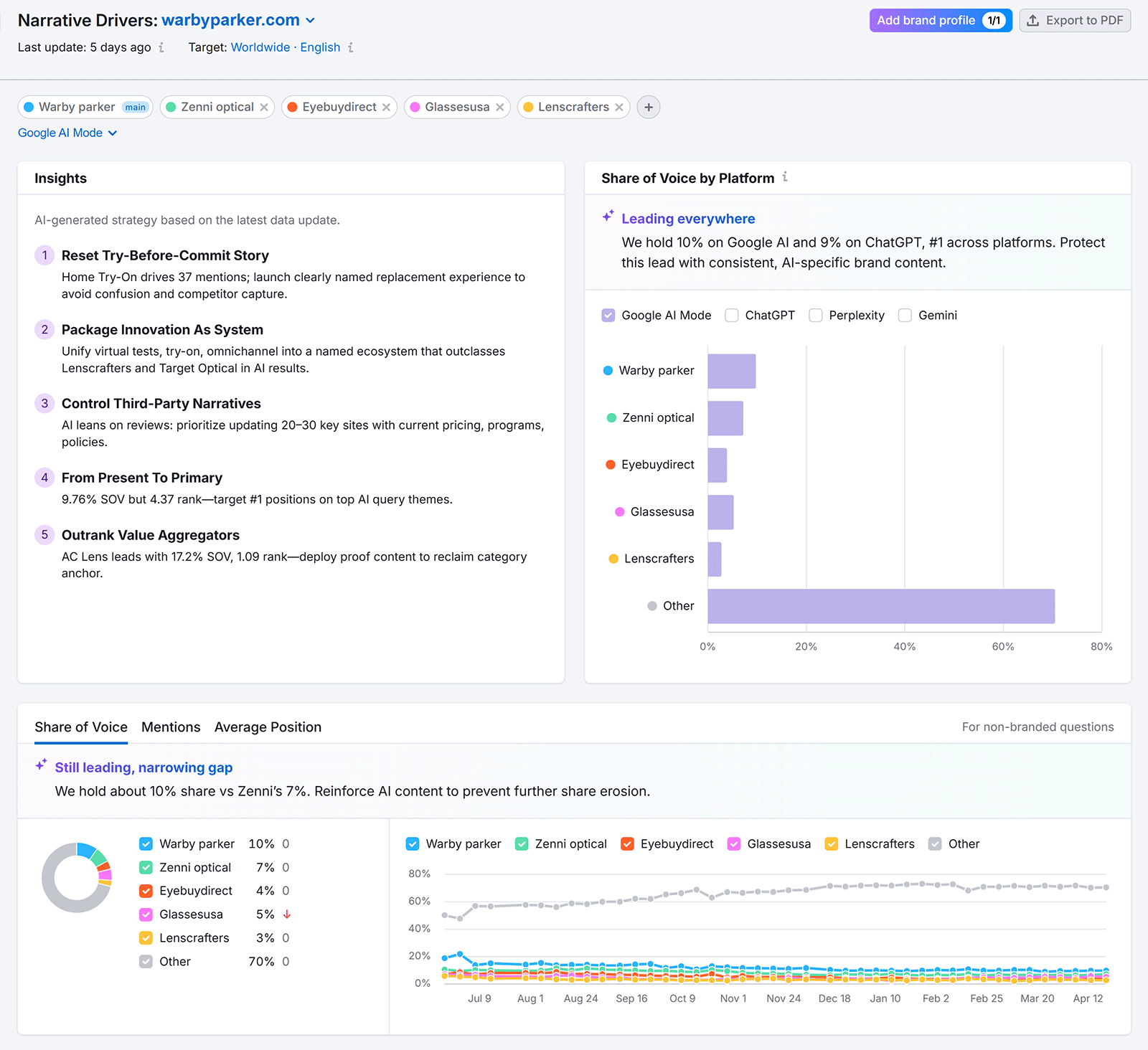Screen dimensions: 1148x1050
Task: Click the info icon next to the English target
Action: click(351, 47)
